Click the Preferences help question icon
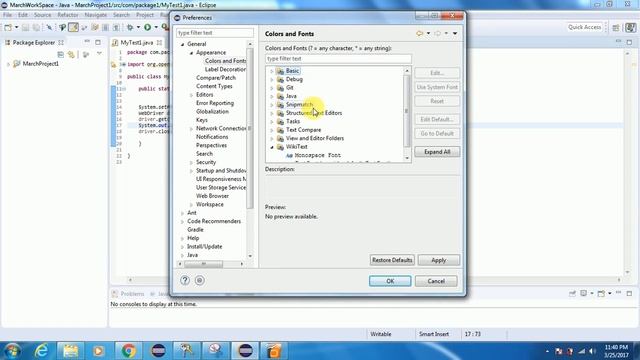This screenshot has width=640, height=360. (185, 280)
